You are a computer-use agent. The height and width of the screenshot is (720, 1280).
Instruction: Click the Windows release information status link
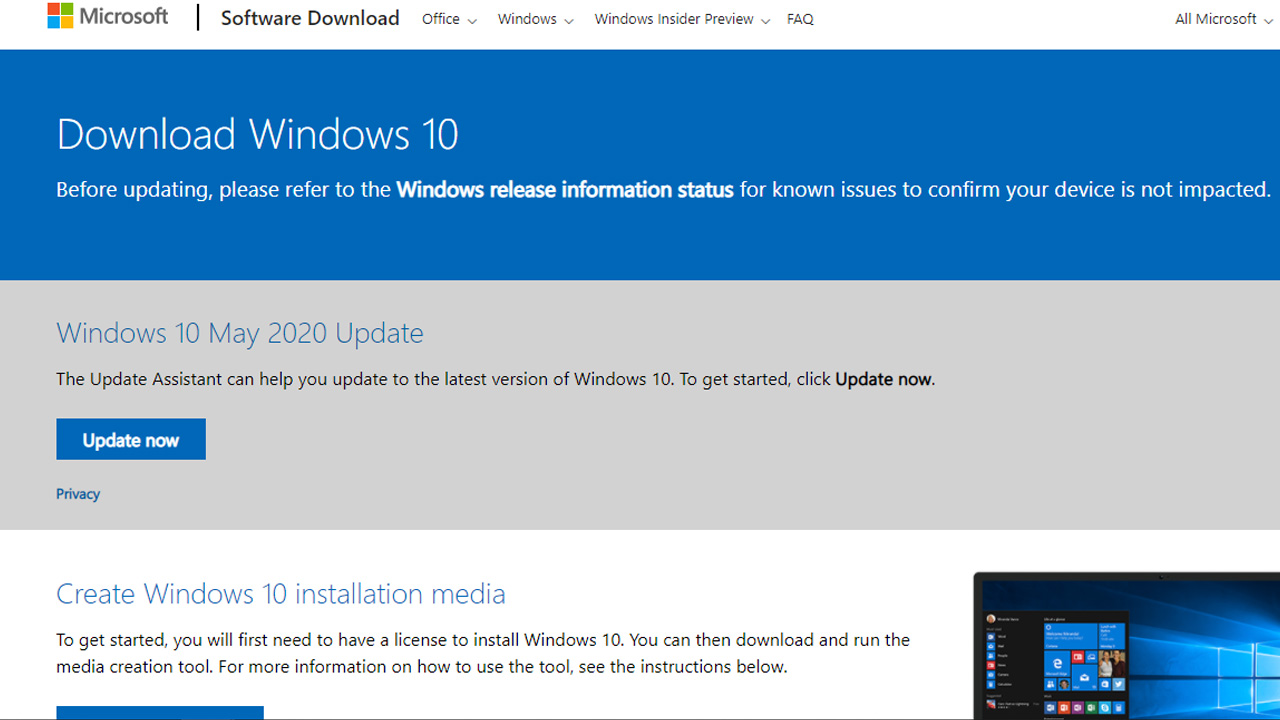point(564,189)
